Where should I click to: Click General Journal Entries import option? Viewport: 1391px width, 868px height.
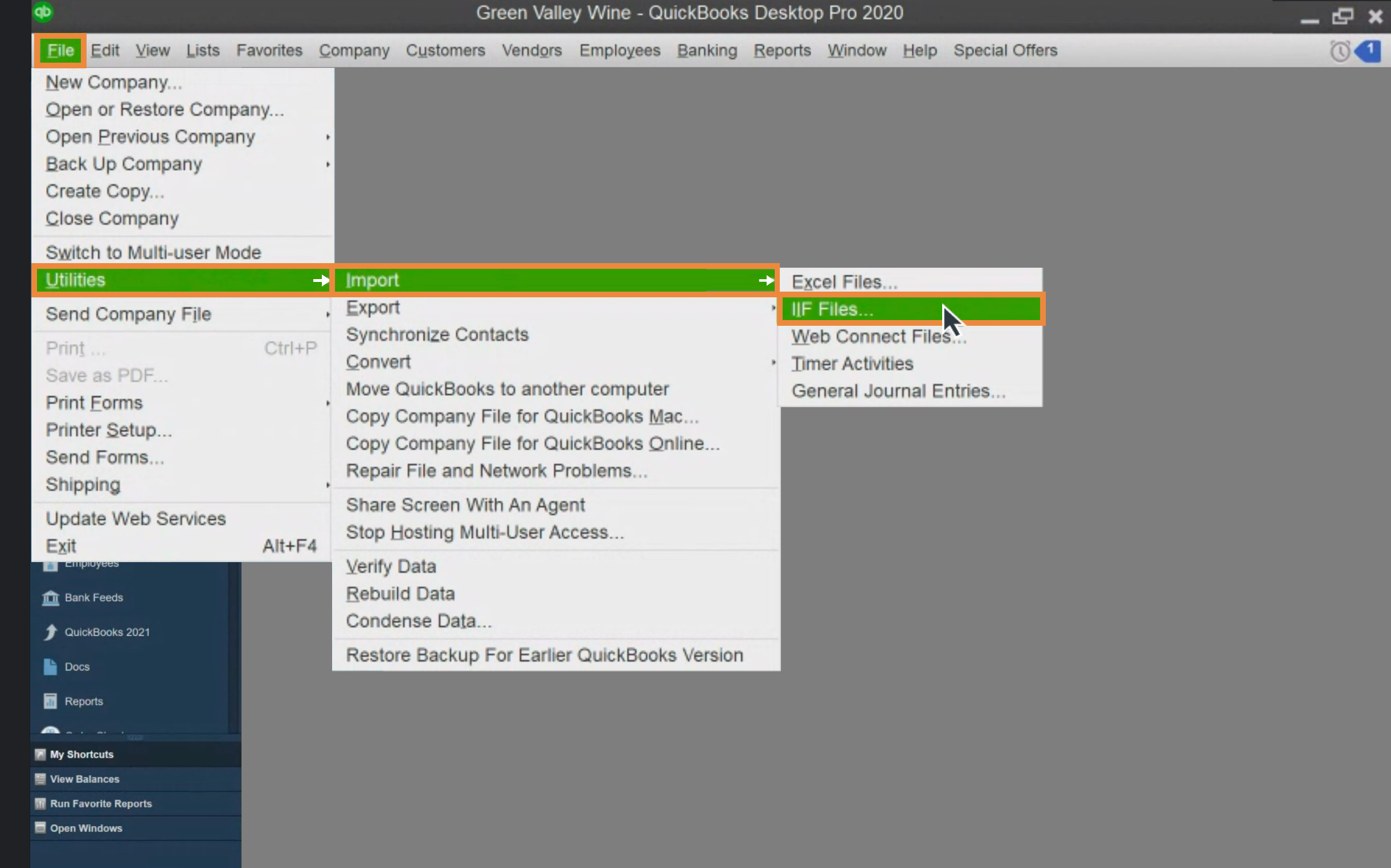898,390
